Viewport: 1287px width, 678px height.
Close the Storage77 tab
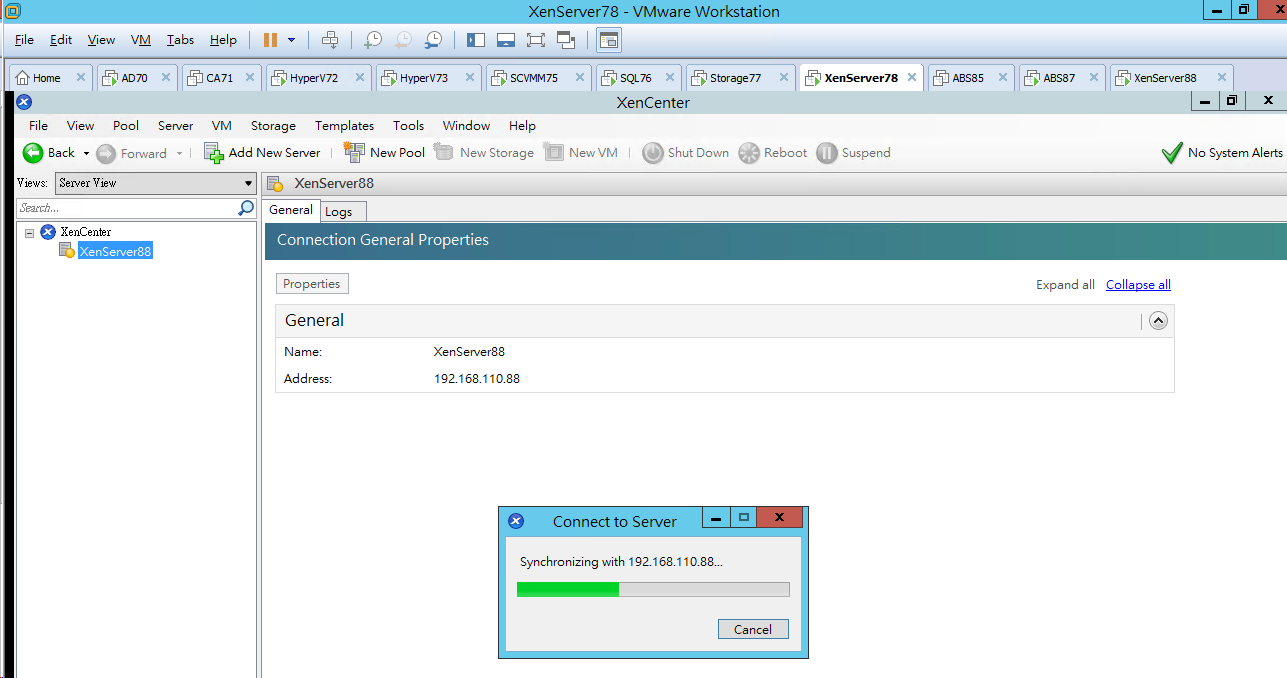coord(785,78)
